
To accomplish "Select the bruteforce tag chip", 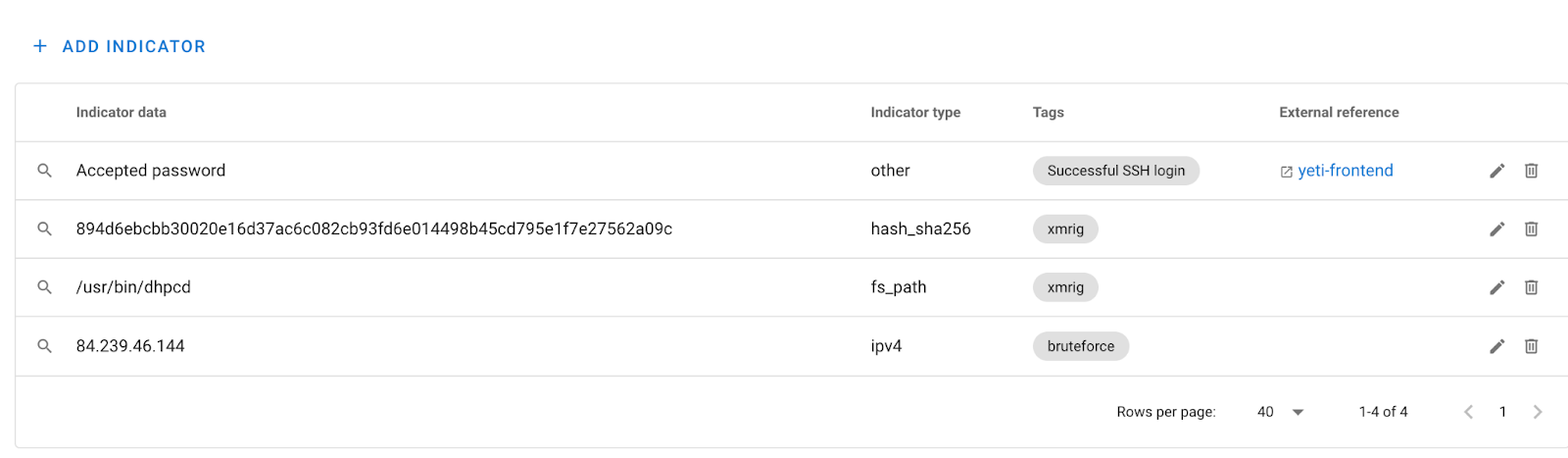I will click(x=1081, y=346).
